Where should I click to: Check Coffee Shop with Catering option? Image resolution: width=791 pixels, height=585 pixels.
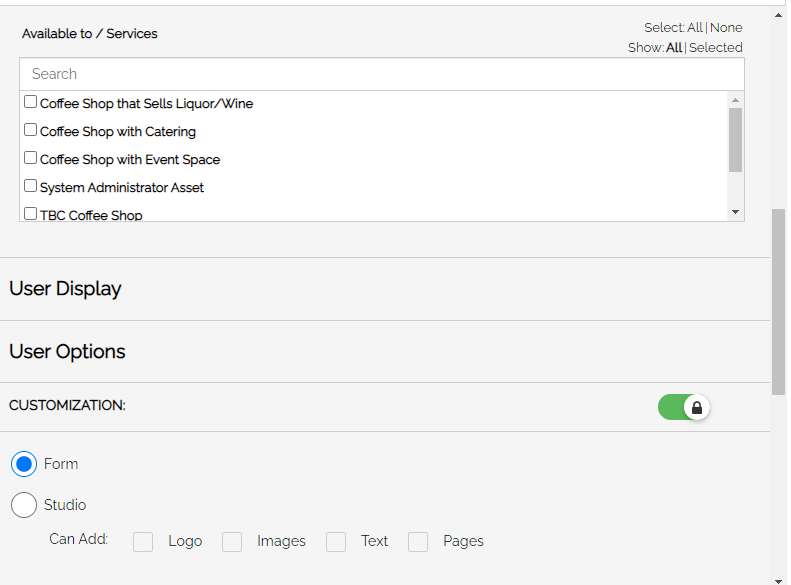click(x=31, y=130)
